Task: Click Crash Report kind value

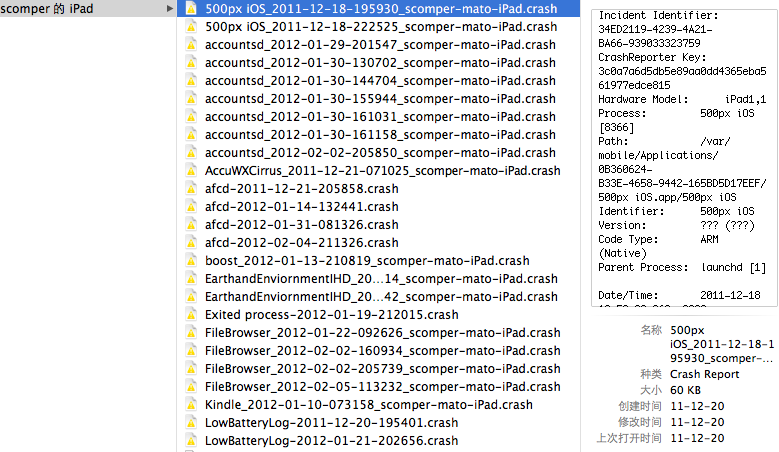Action: (704, 374)
